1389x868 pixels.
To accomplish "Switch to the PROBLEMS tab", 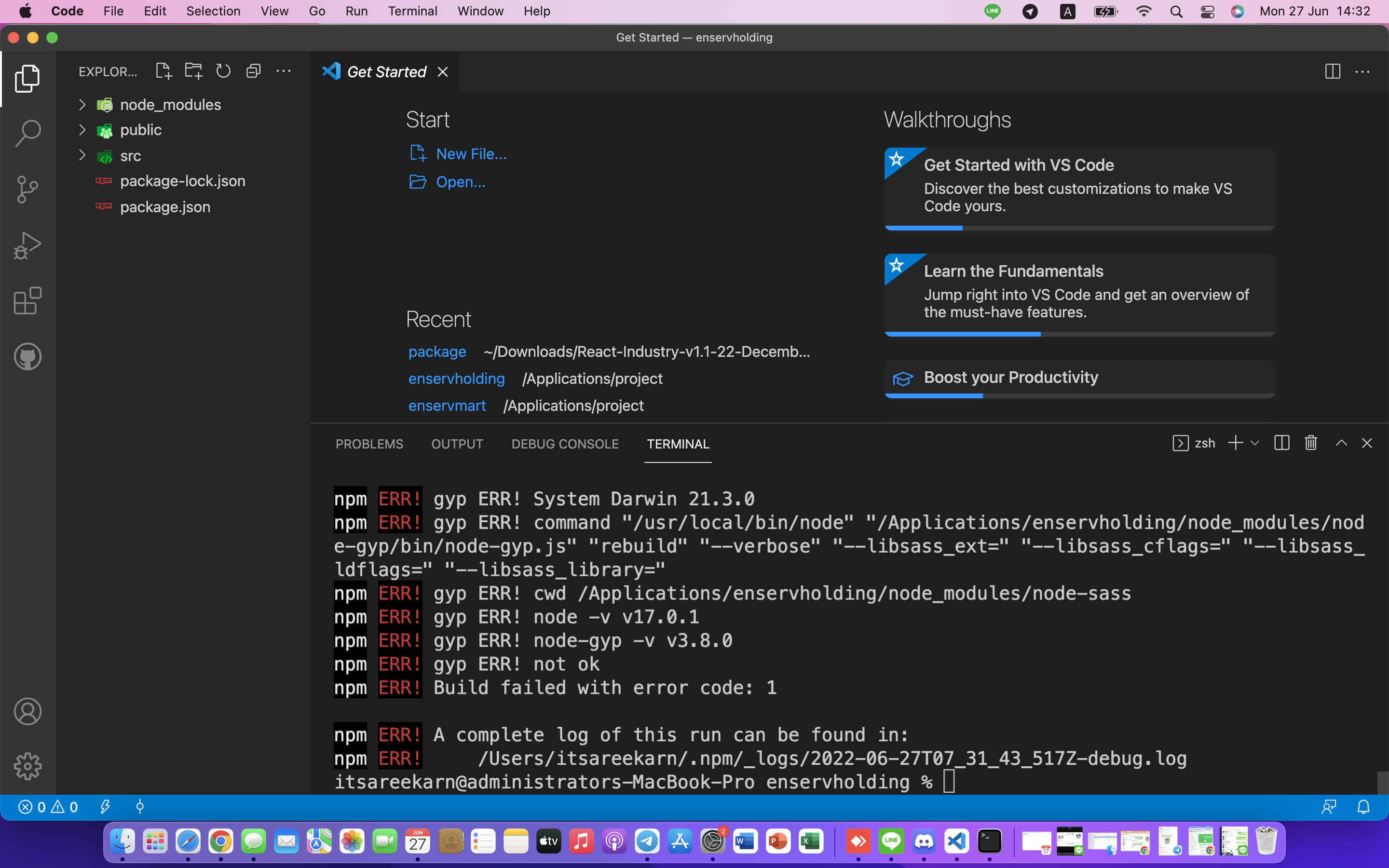I will click(369, 444).
